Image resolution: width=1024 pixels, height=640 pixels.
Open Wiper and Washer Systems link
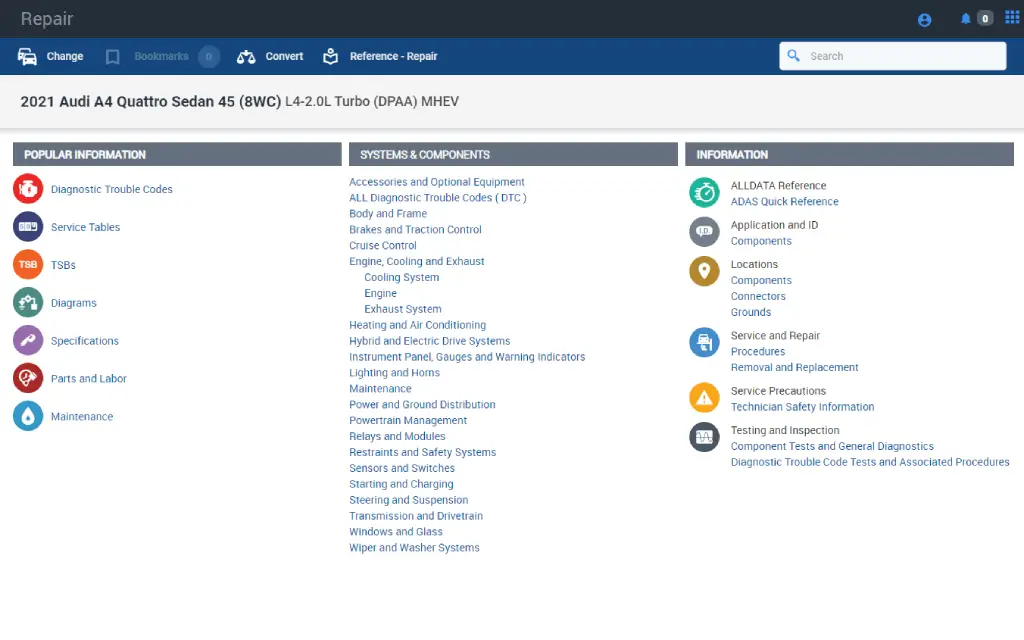[414, 548]
